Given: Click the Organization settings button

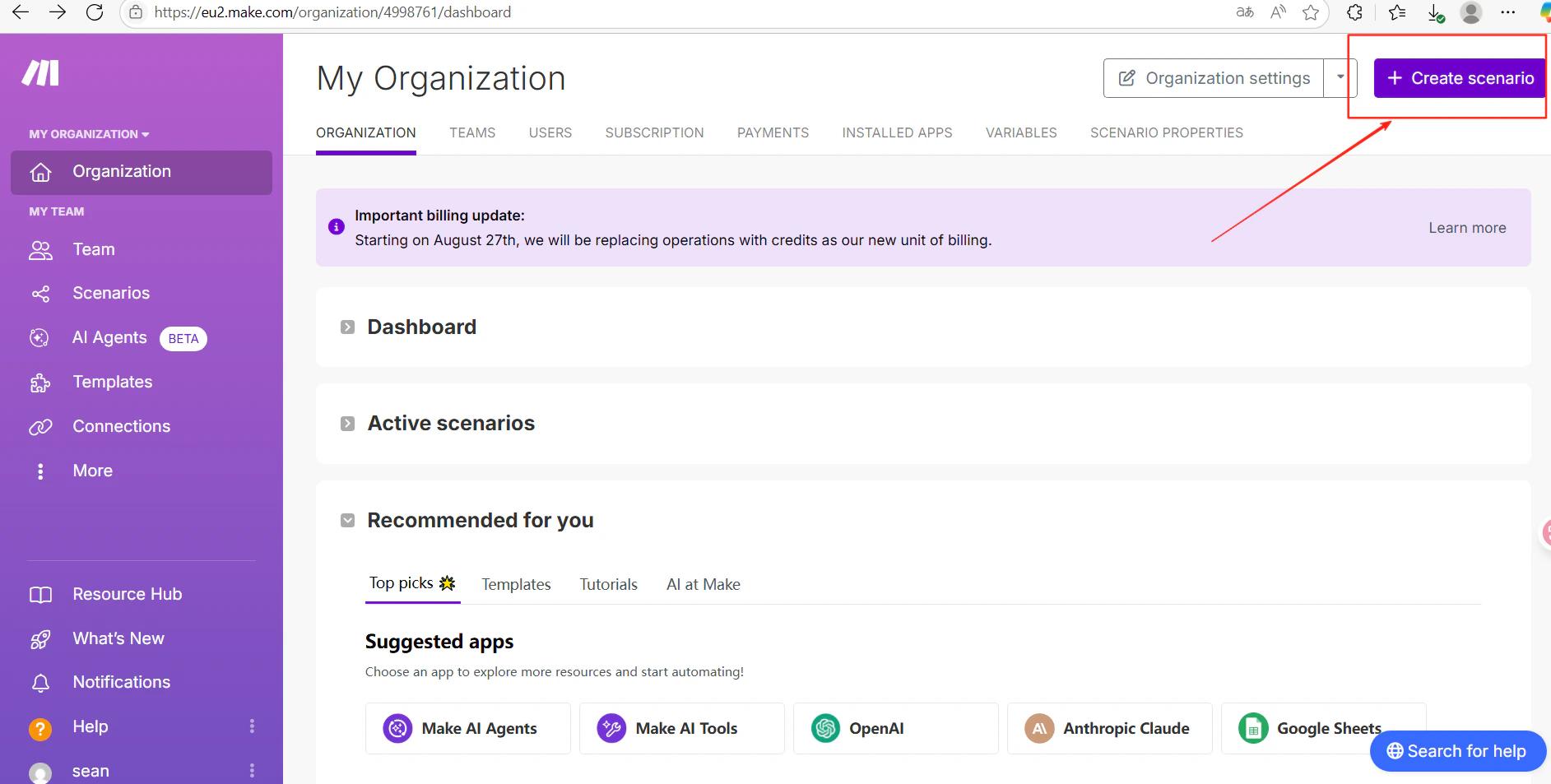Looking at the screenshot, I should coord(1214,78).
